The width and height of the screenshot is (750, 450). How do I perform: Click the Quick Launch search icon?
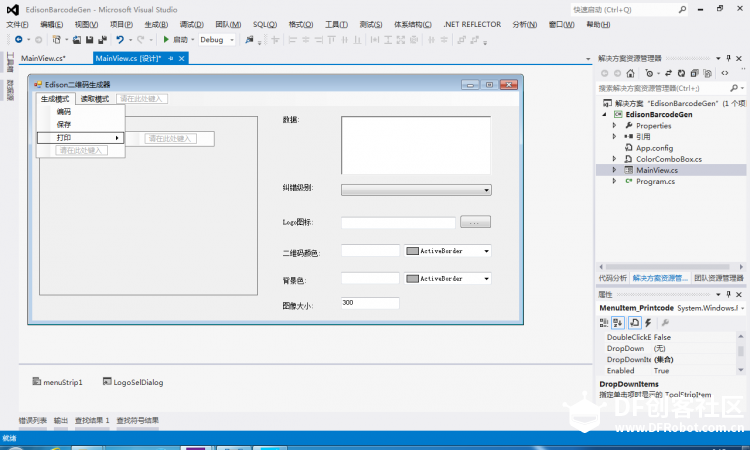coord(682,10)
